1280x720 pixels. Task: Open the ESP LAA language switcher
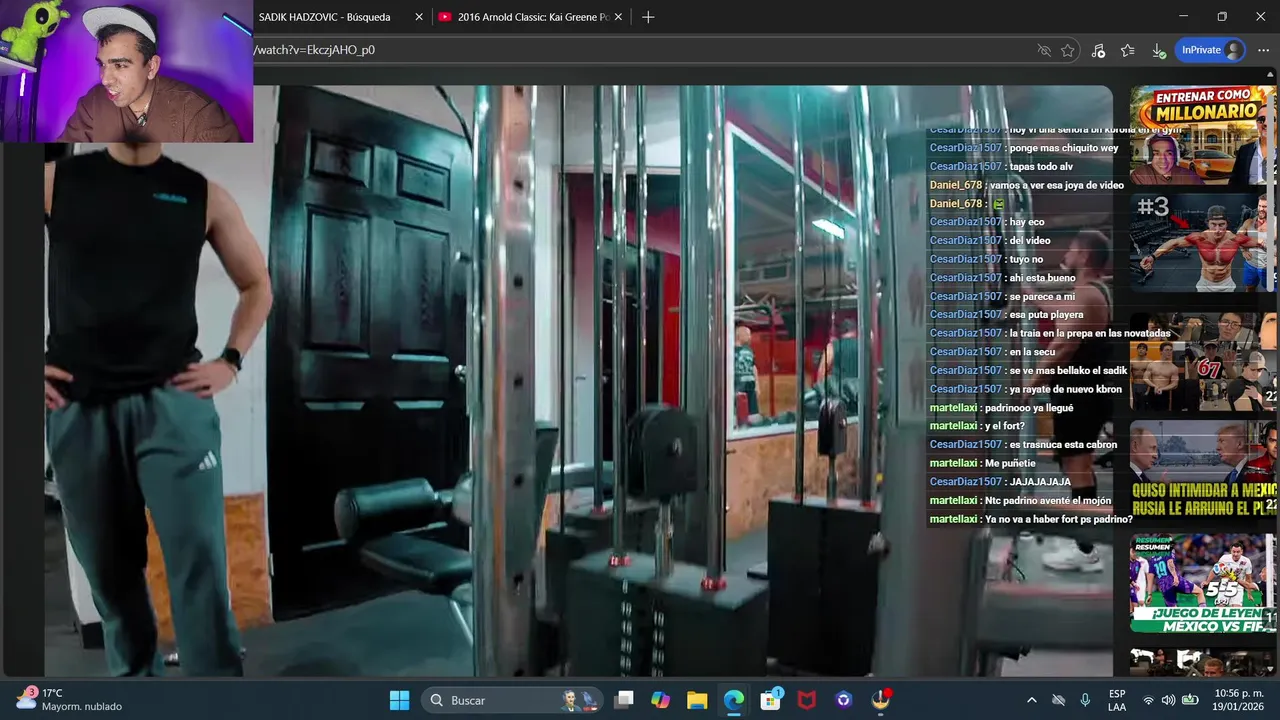point(1117,700)
